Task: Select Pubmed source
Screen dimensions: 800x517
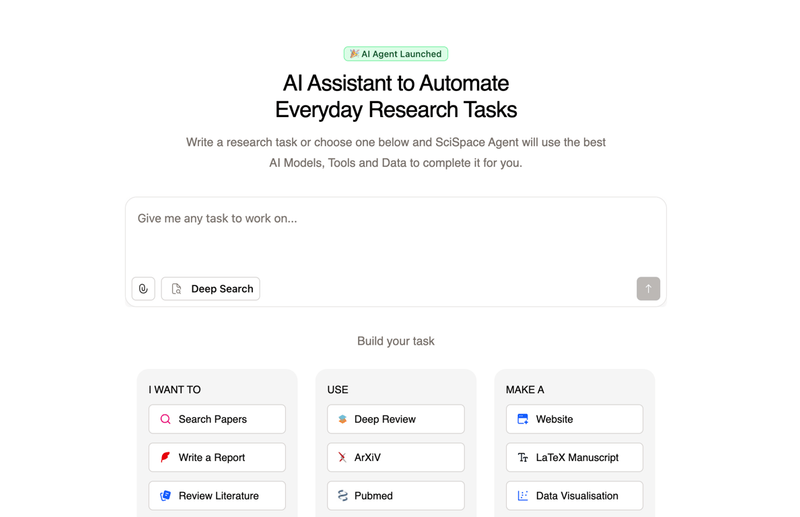Action: point(396,496)
